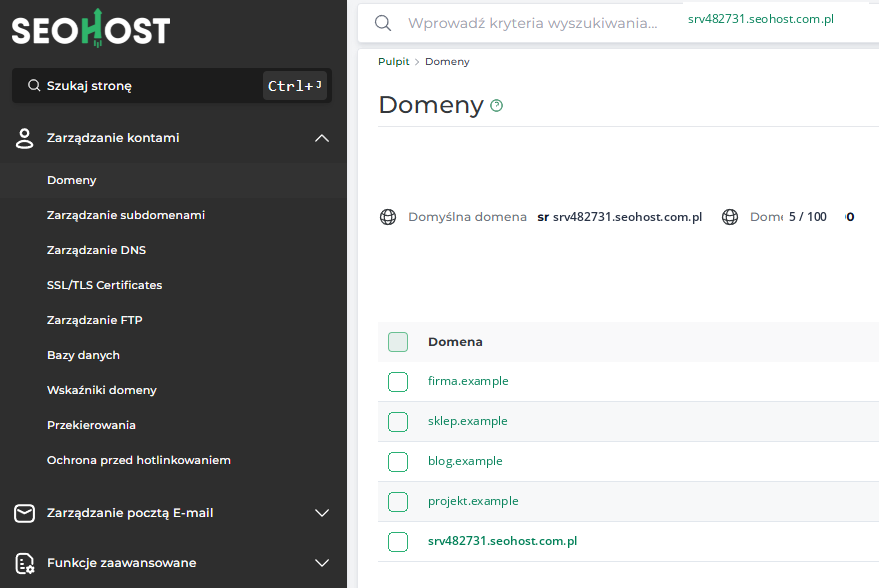The image size is (879, 588).
Task: Click the globe icon beside Domyślna domena
Action: coord(388,217)
